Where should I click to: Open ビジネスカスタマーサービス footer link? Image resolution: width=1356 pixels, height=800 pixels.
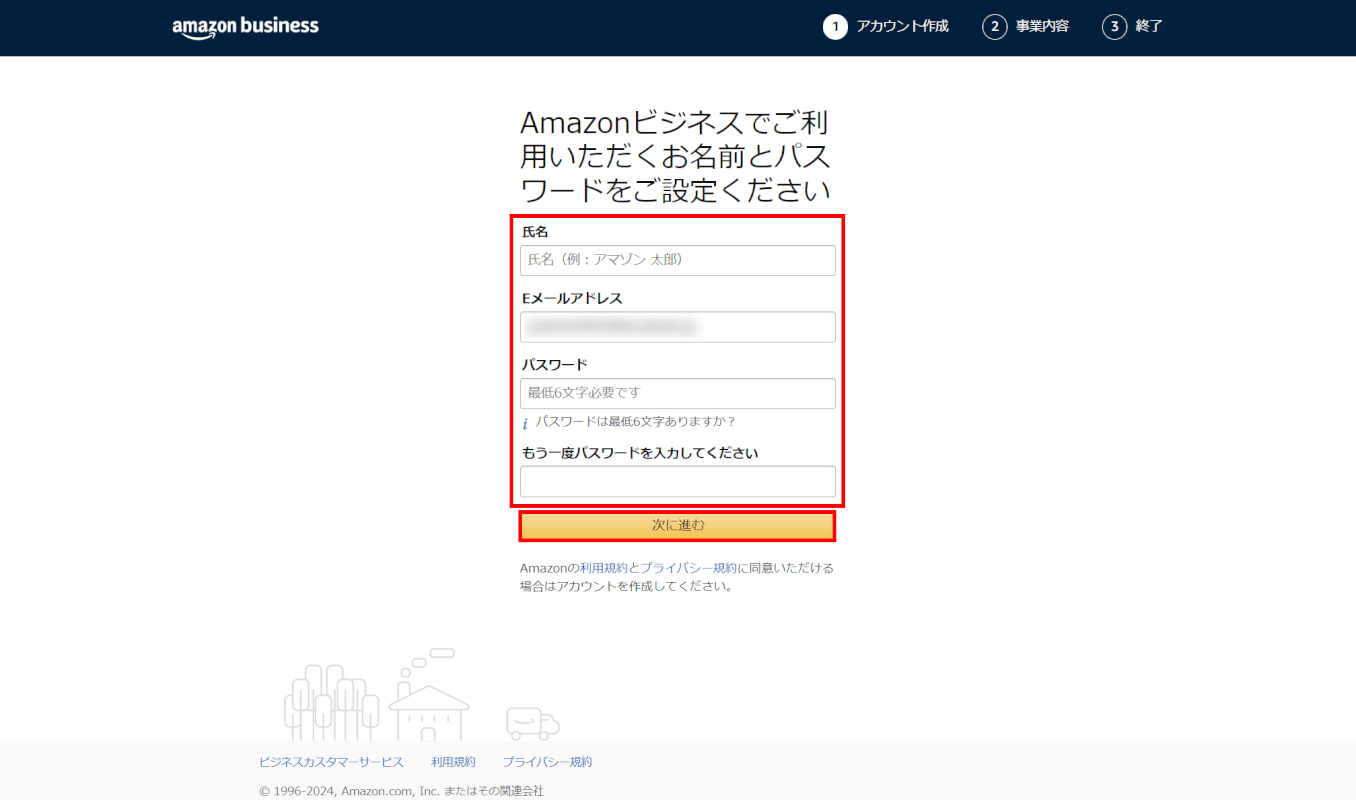pyautogui.click(x=331, y=762)
